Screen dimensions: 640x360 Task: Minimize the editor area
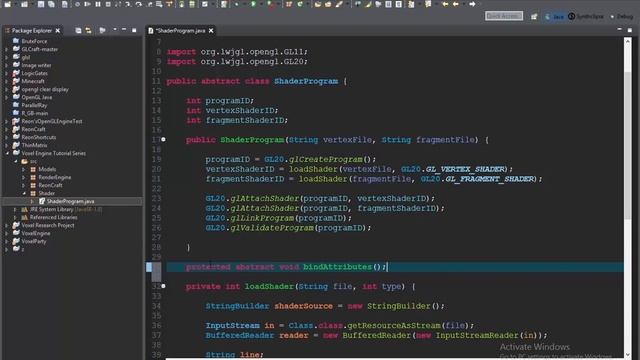(x=620, y=30)
